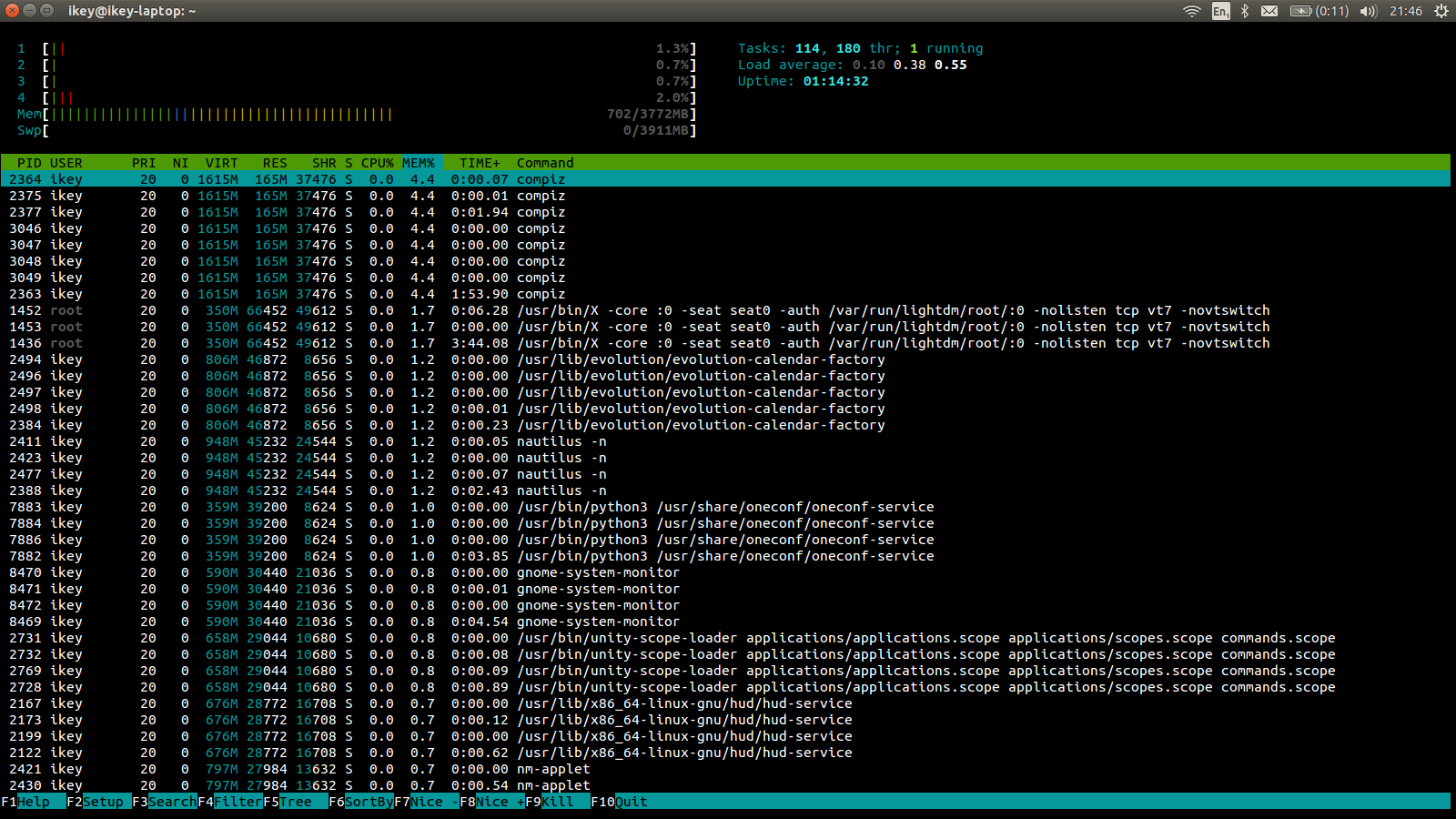Select PID 2411 nautilus -n row
Image resolution: width=1456 pixels, height=819 pixels.
tap(725, 441)
